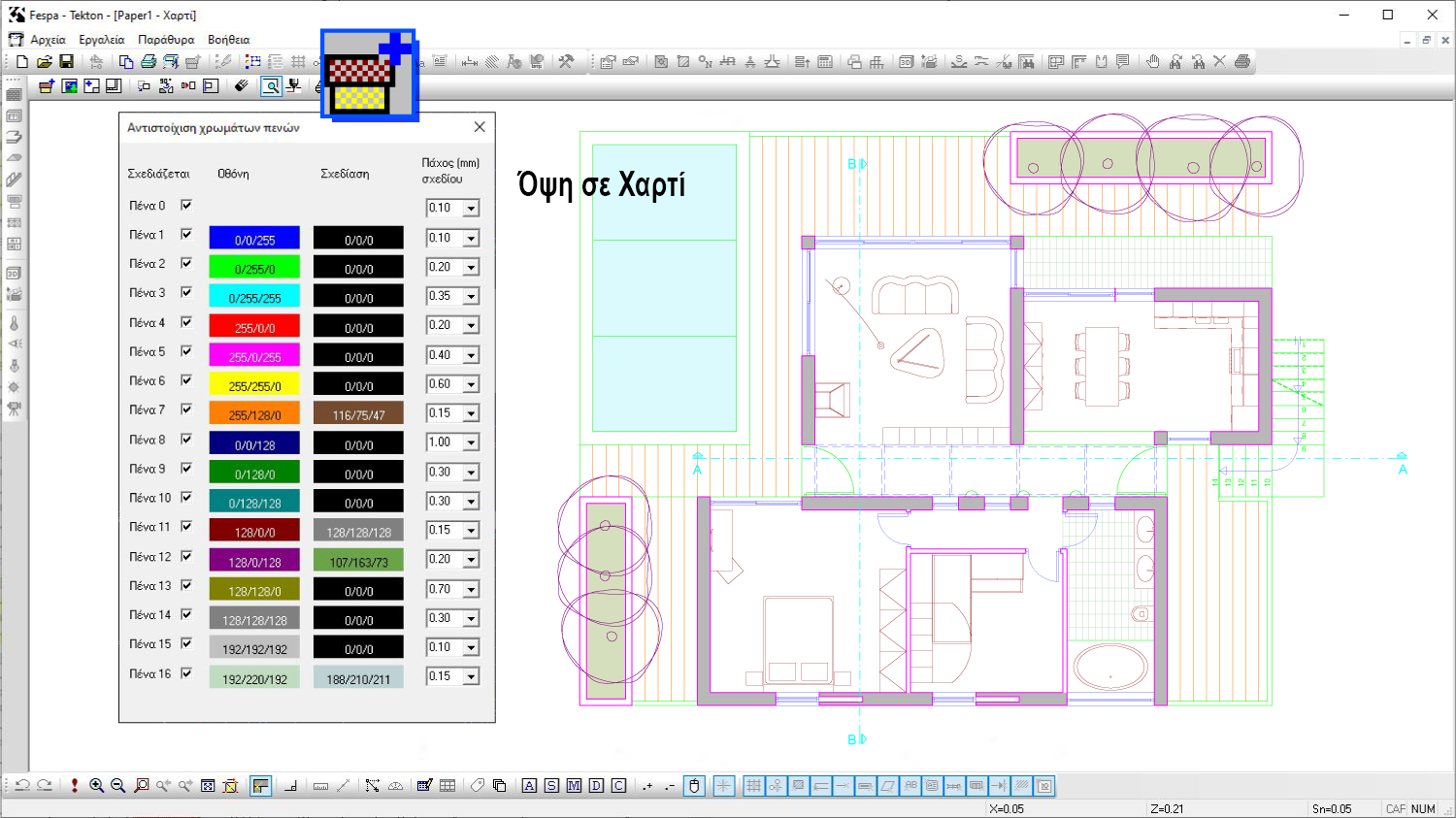1456x818 pixels.
Task: Click the Sn=0.05 status bar entry
Action: 1332,808
